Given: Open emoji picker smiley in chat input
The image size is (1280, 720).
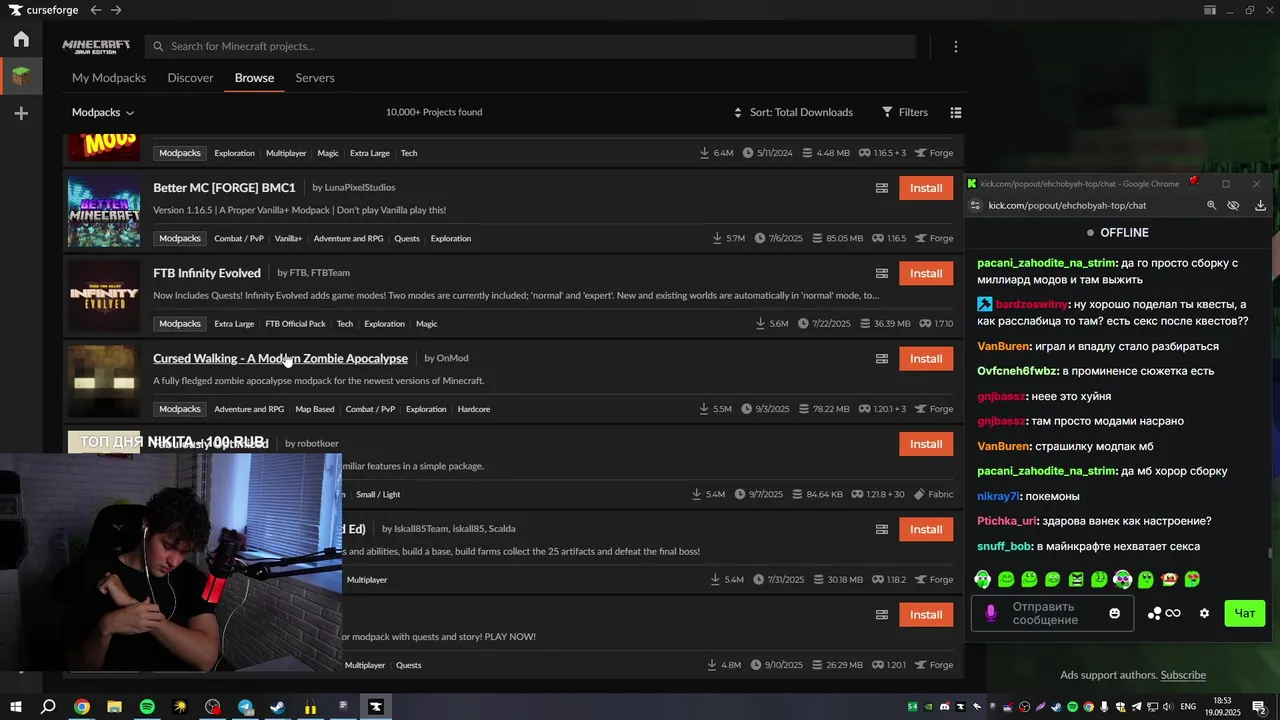Looking at the screenshot, I should coord(1115,613).
